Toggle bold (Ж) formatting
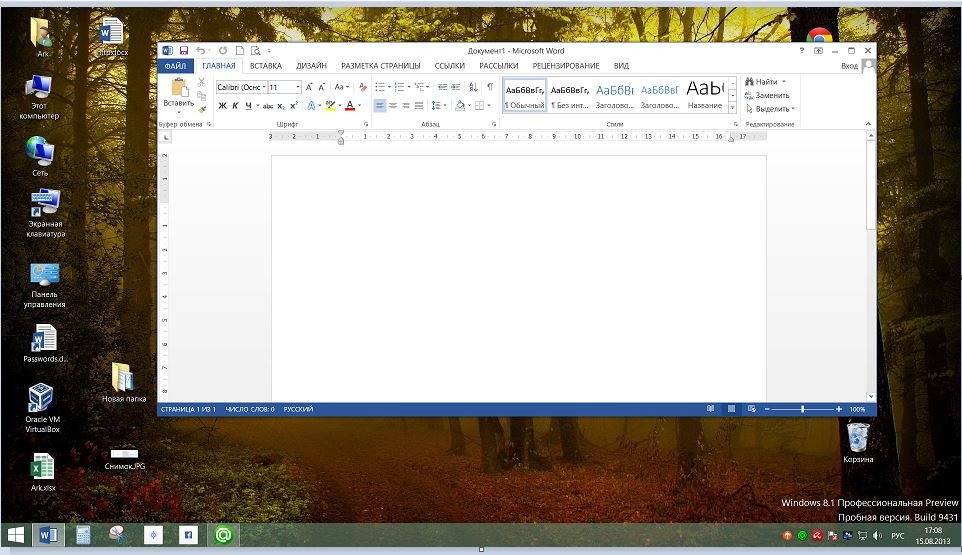962x555 pixels. click(222, 105)
